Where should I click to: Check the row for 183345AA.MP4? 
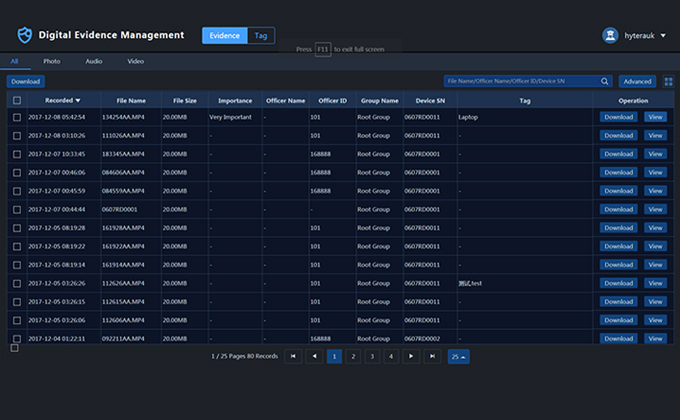point(17,154)
